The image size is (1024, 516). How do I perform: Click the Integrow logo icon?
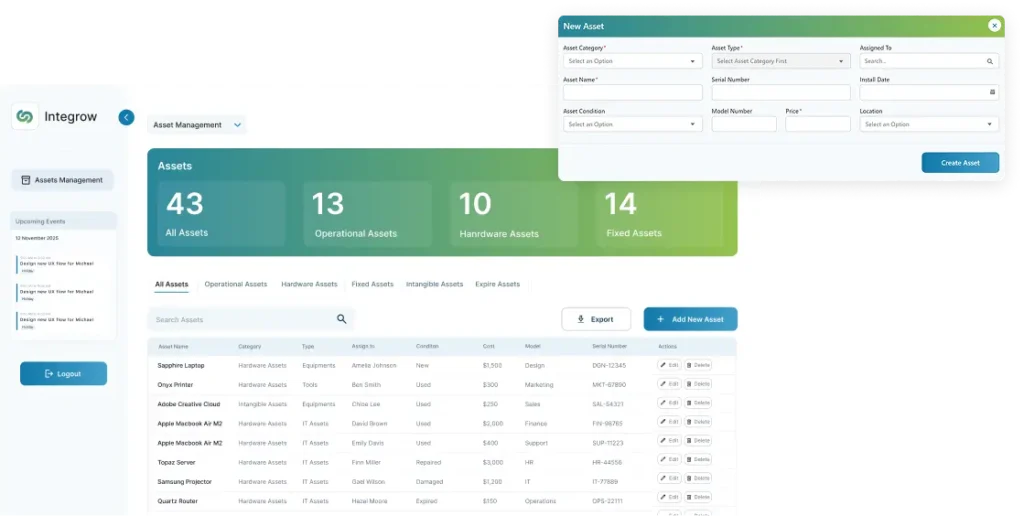tap(25, 117)
